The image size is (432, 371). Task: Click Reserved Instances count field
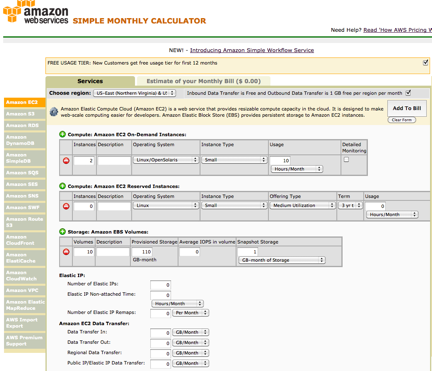coord(84,206)
